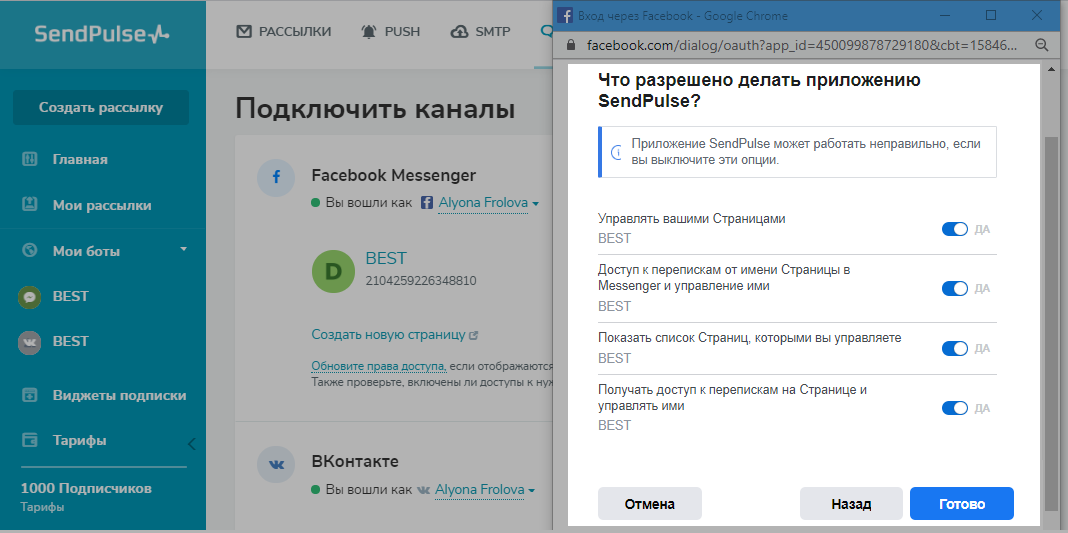1068x533 pixels.
Task: Click the Главная sidebar icon
Action: 29,159
